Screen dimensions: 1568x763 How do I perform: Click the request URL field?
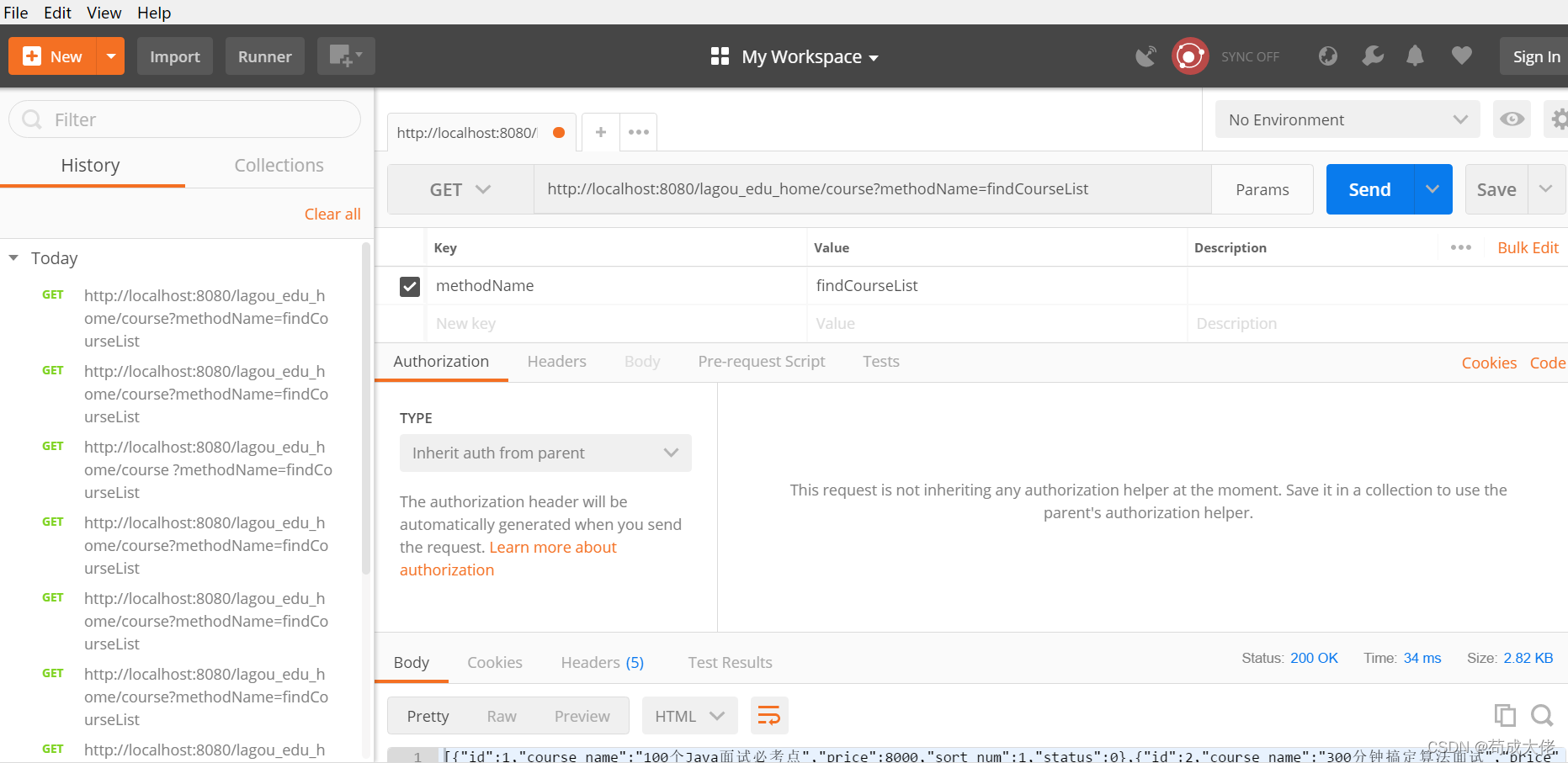coord(873,189)
